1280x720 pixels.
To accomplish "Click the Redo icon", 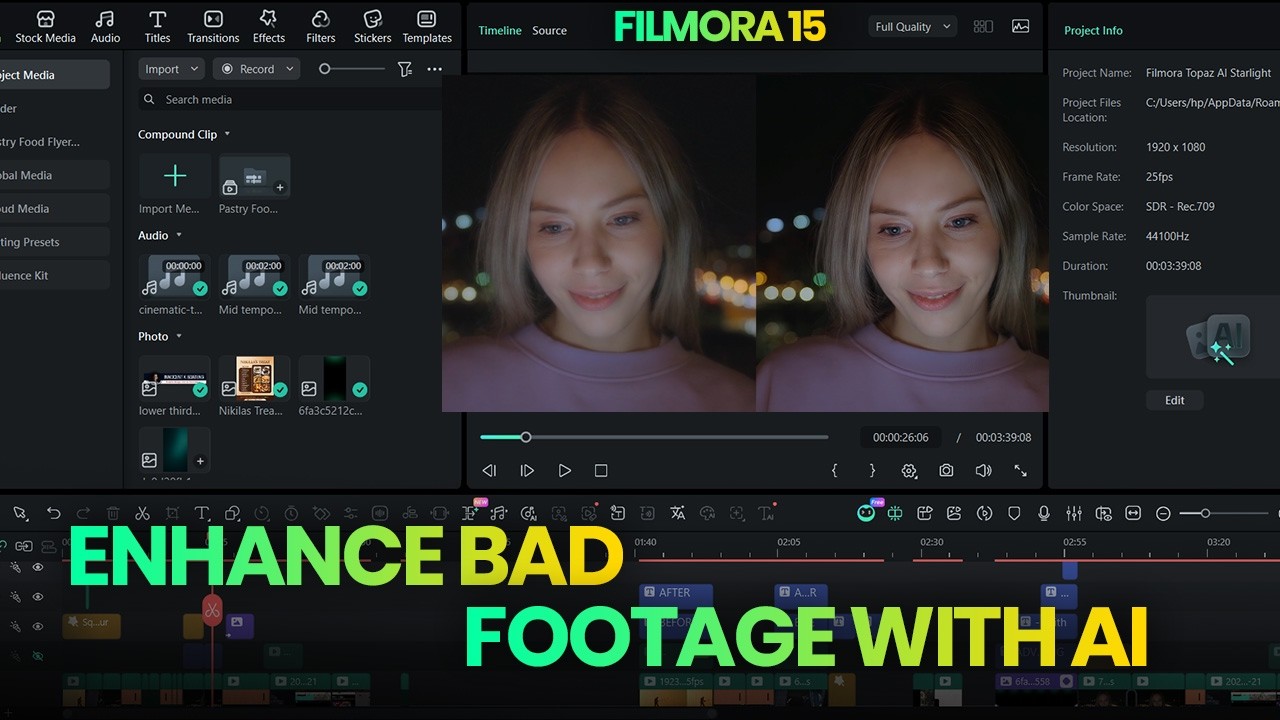I will (84, 513).
